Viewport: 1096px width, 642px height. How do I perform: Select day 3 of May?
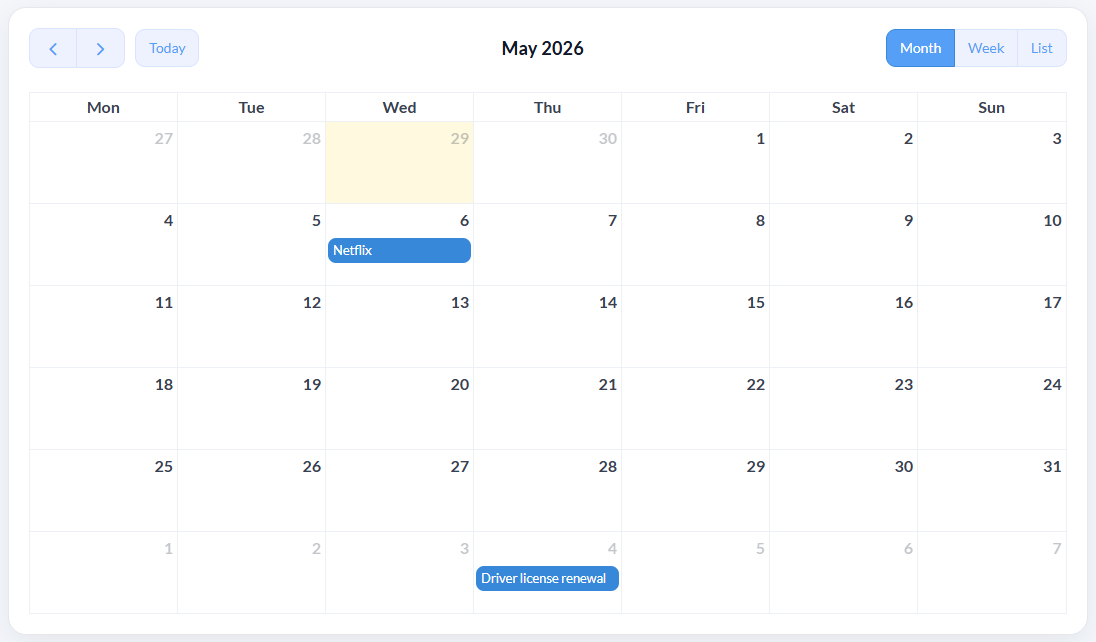click(x=992, y=163)
